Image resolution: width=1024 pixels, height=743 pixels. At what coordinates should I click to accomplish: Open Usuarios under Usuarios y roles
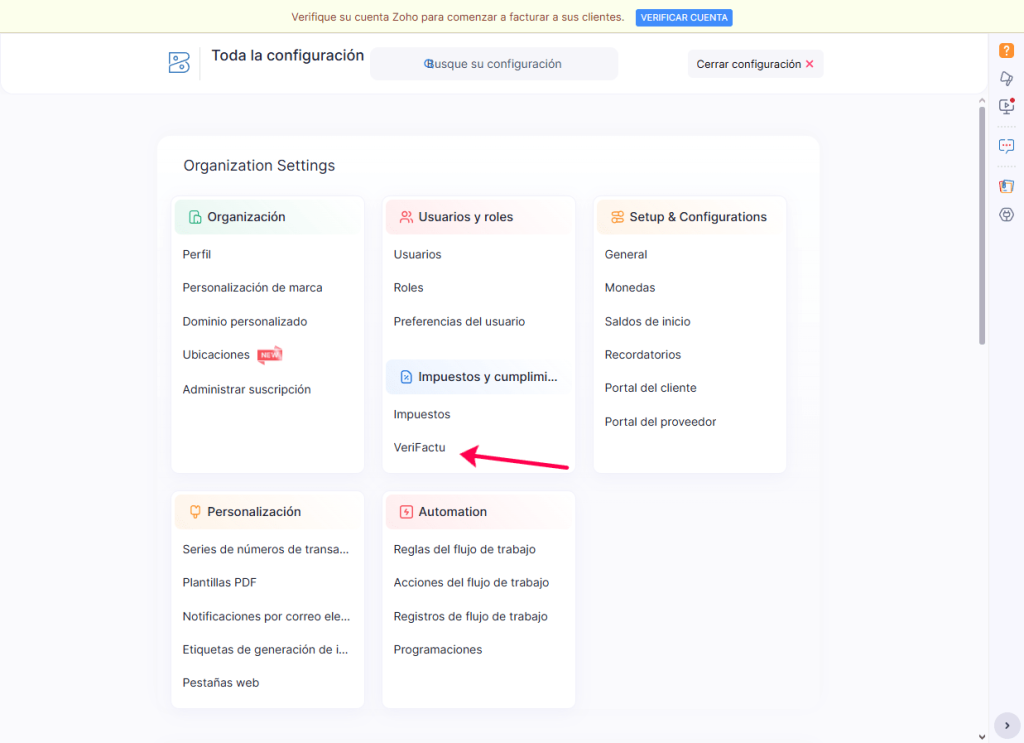(x=418, y=254)
